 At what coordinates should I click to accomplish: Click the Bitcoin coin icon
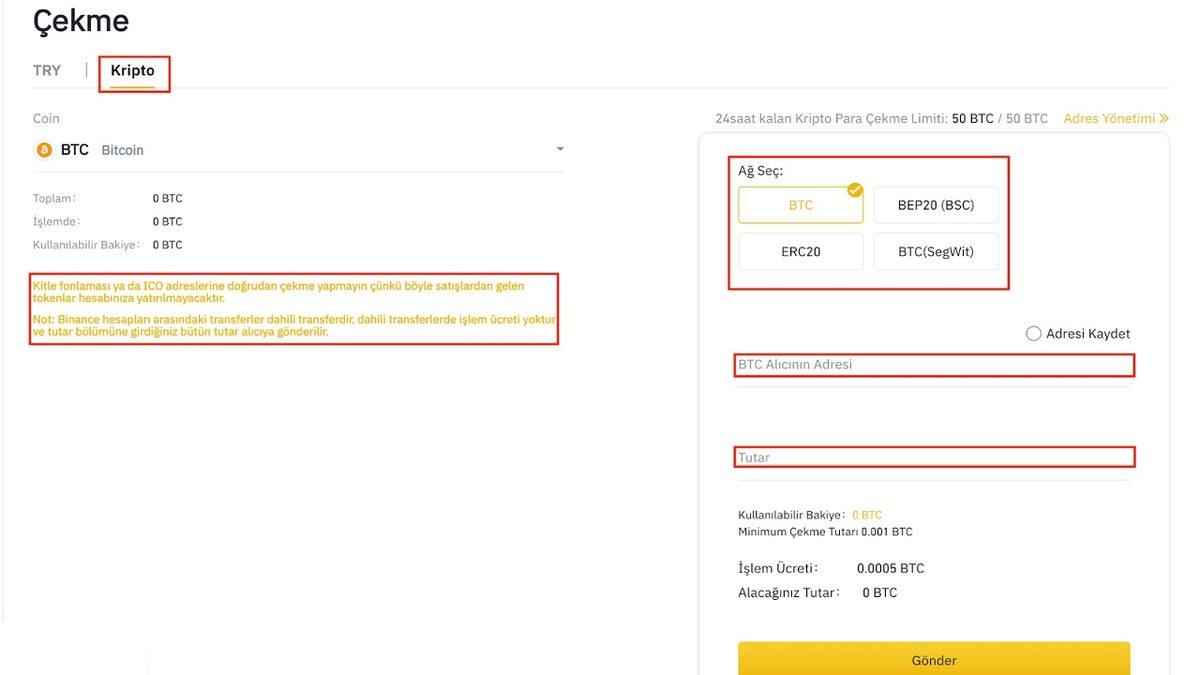[x=42, y=149]
